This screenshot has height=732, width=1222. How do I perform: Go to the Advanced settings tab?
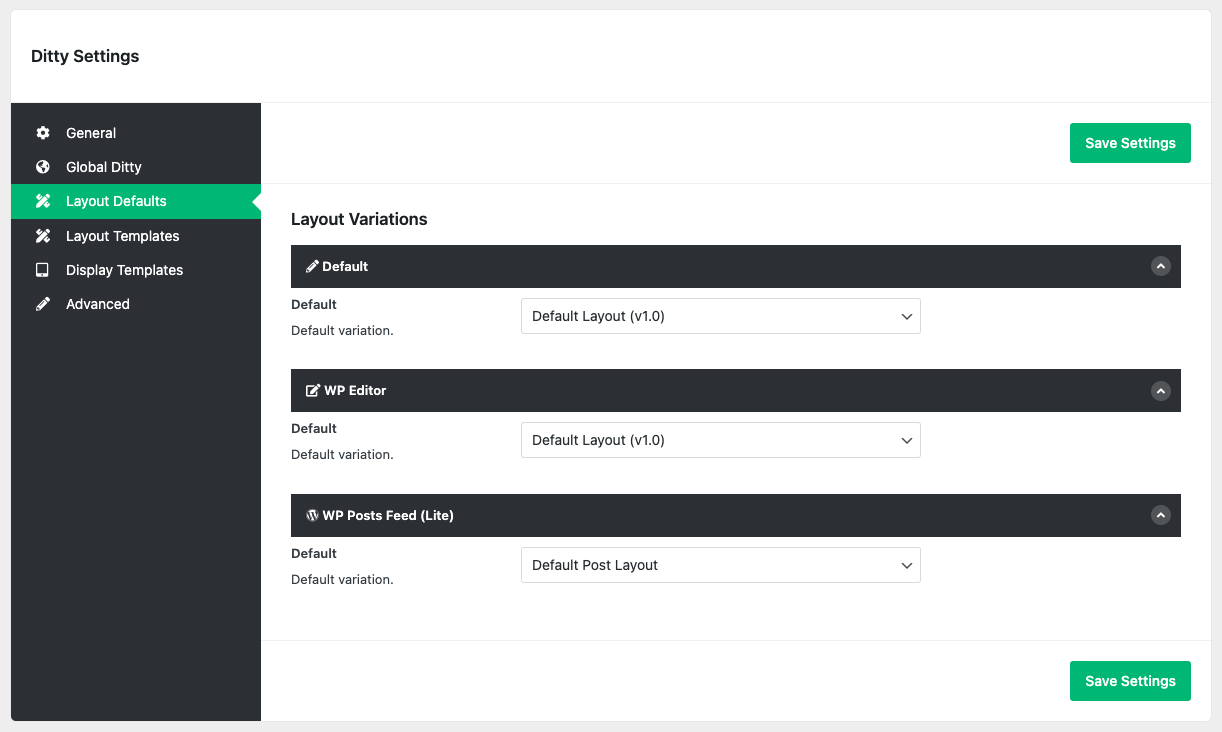98,304
